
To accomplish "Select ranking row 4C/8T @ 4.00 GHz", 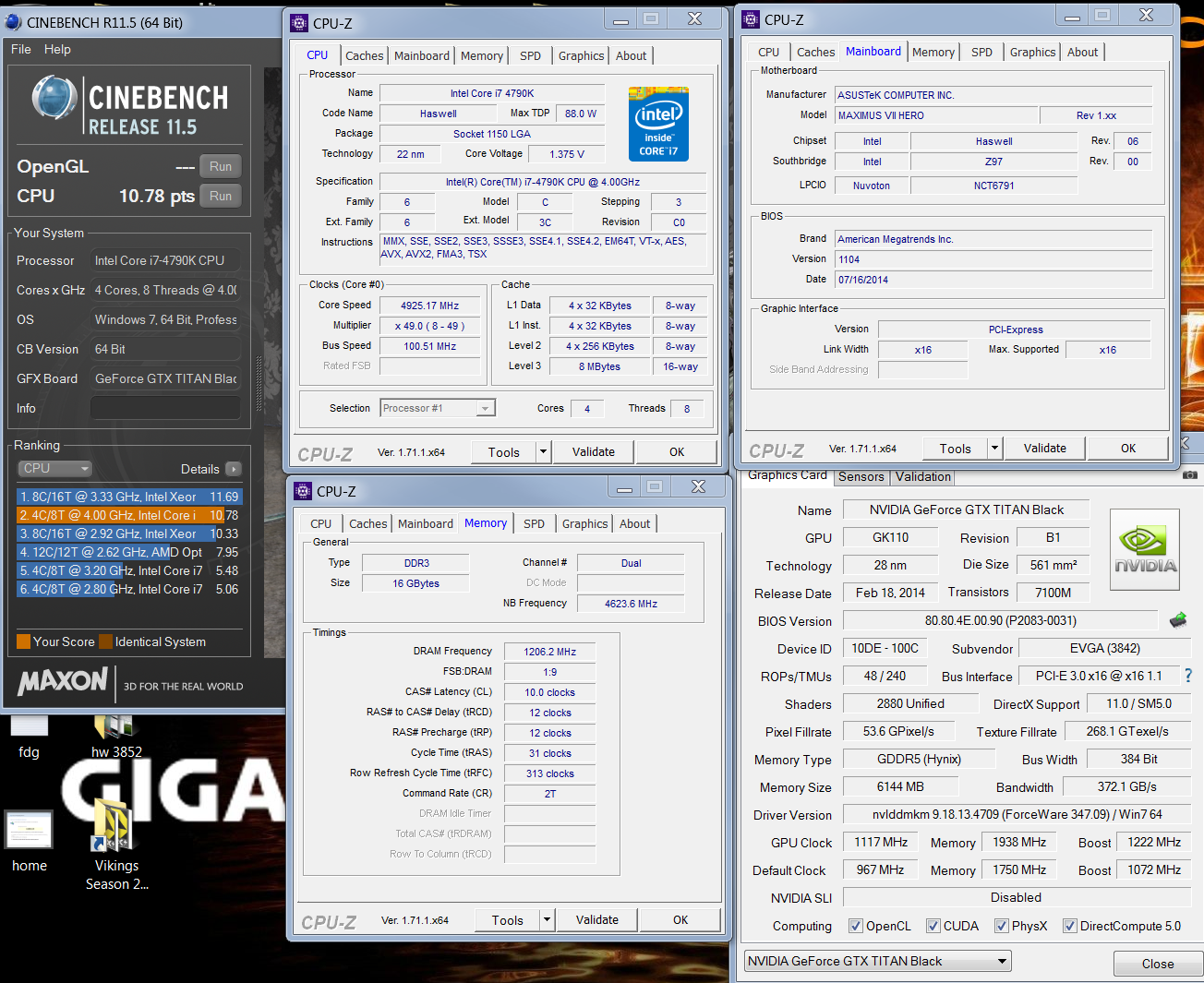I will coord(128,515).
